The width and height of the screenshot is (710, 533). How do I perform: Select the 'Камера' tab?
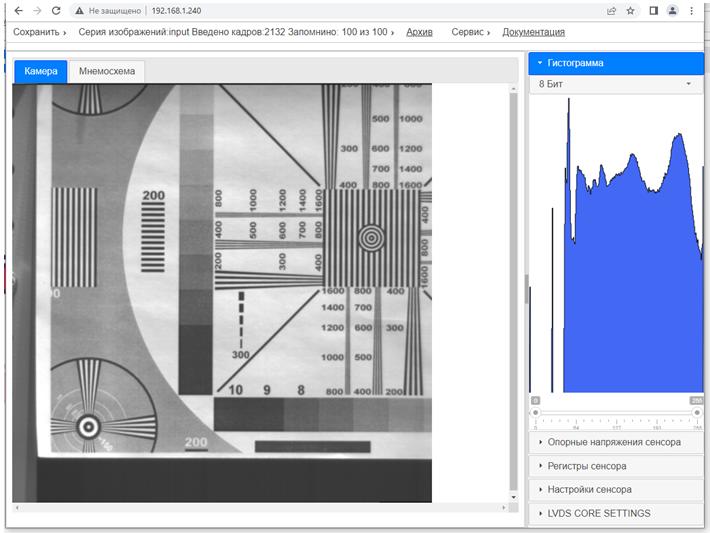coord(41,71)
